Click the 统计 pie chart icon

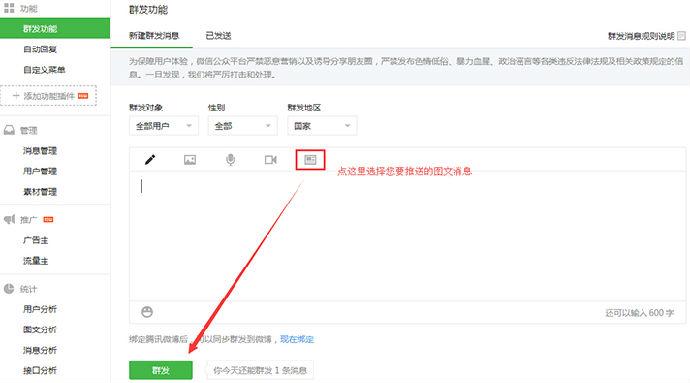[x=9, y=289]
